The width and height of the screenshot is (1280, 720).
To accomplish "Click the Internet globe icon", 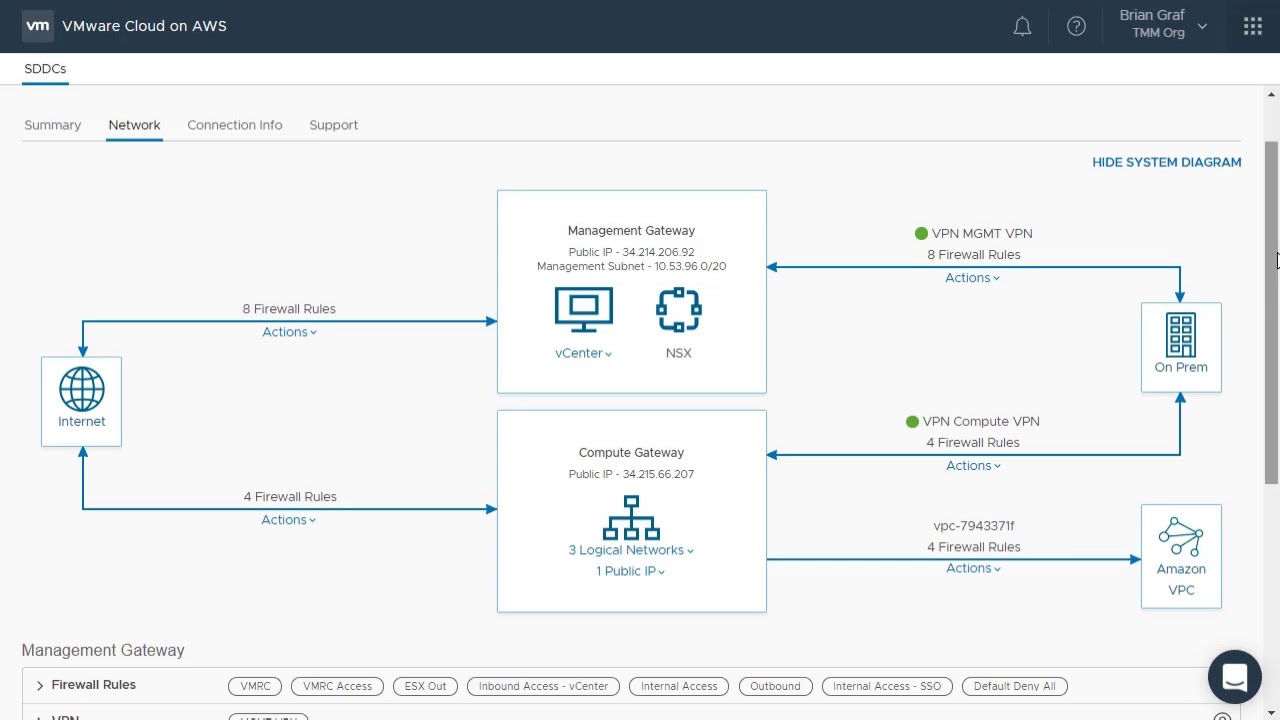I will [x=81, y=389].
